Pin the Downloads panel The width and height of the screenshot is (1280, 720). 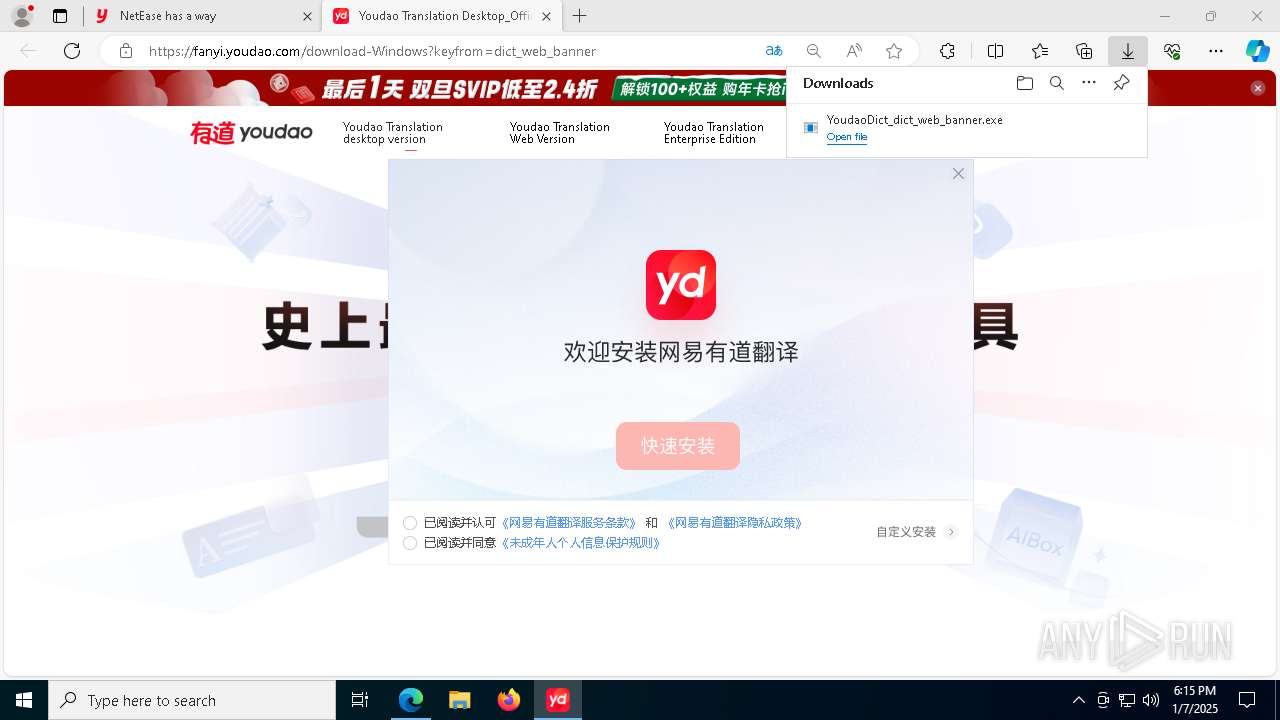click(x=1121, y=83)
